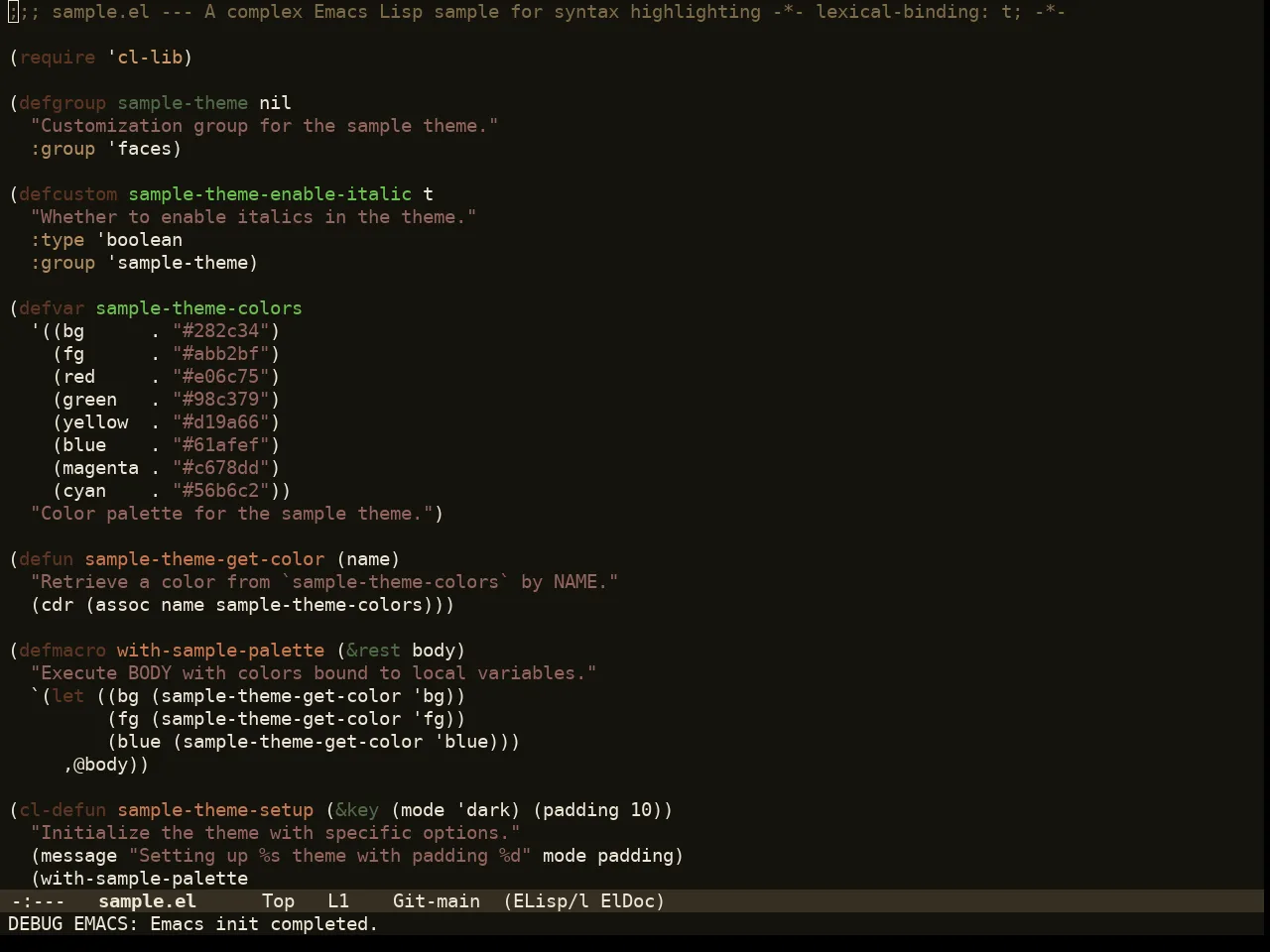This screenshot has width=1270, height=952.
Task: Click the (padding 10) default argument
Action: click(597, 810)
